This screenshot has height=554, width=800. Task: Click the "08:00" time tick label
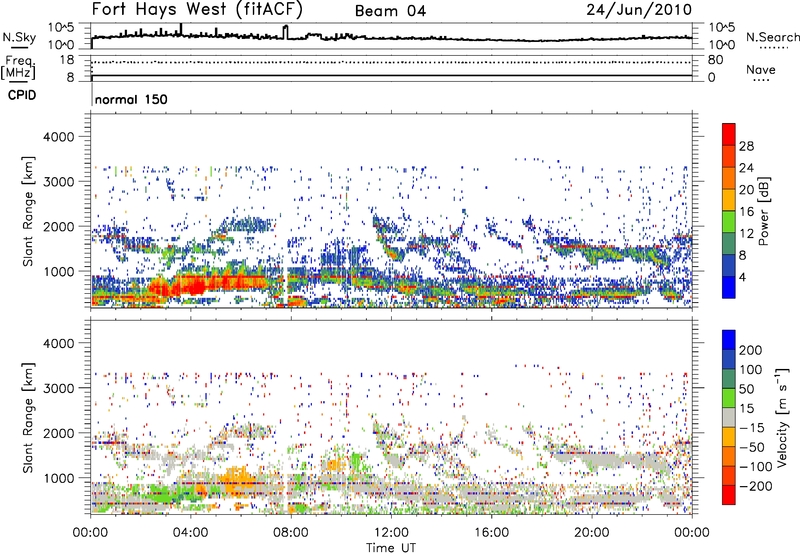click(x=291, y=532)
